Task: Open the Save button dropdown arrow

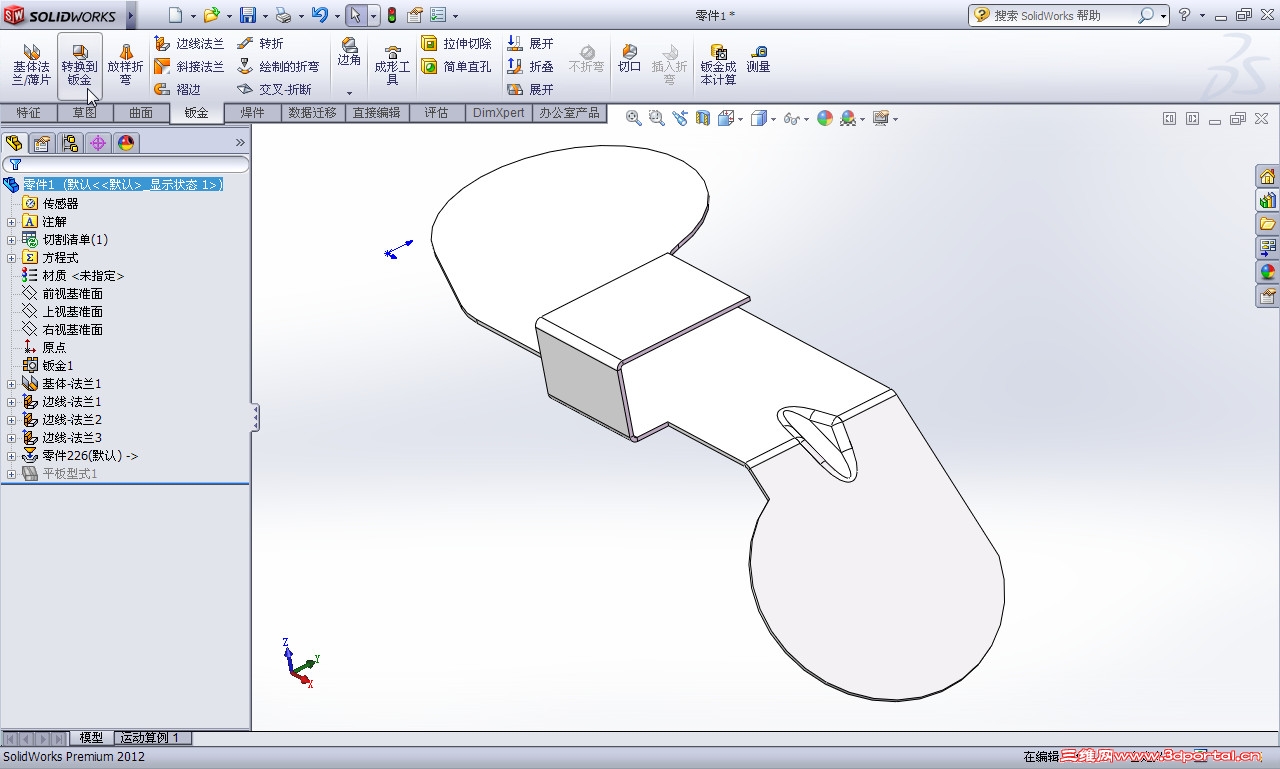Action: coord(264,16)
